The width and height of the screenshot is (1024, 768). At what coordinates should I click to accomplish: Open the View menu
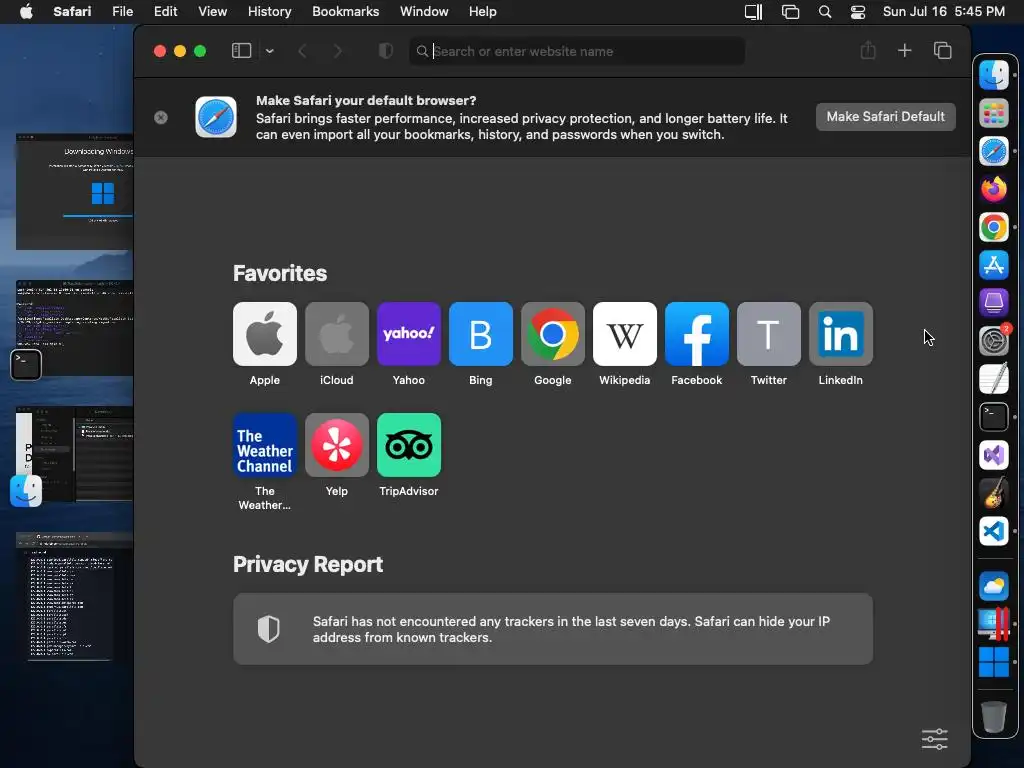click(212, 12)
